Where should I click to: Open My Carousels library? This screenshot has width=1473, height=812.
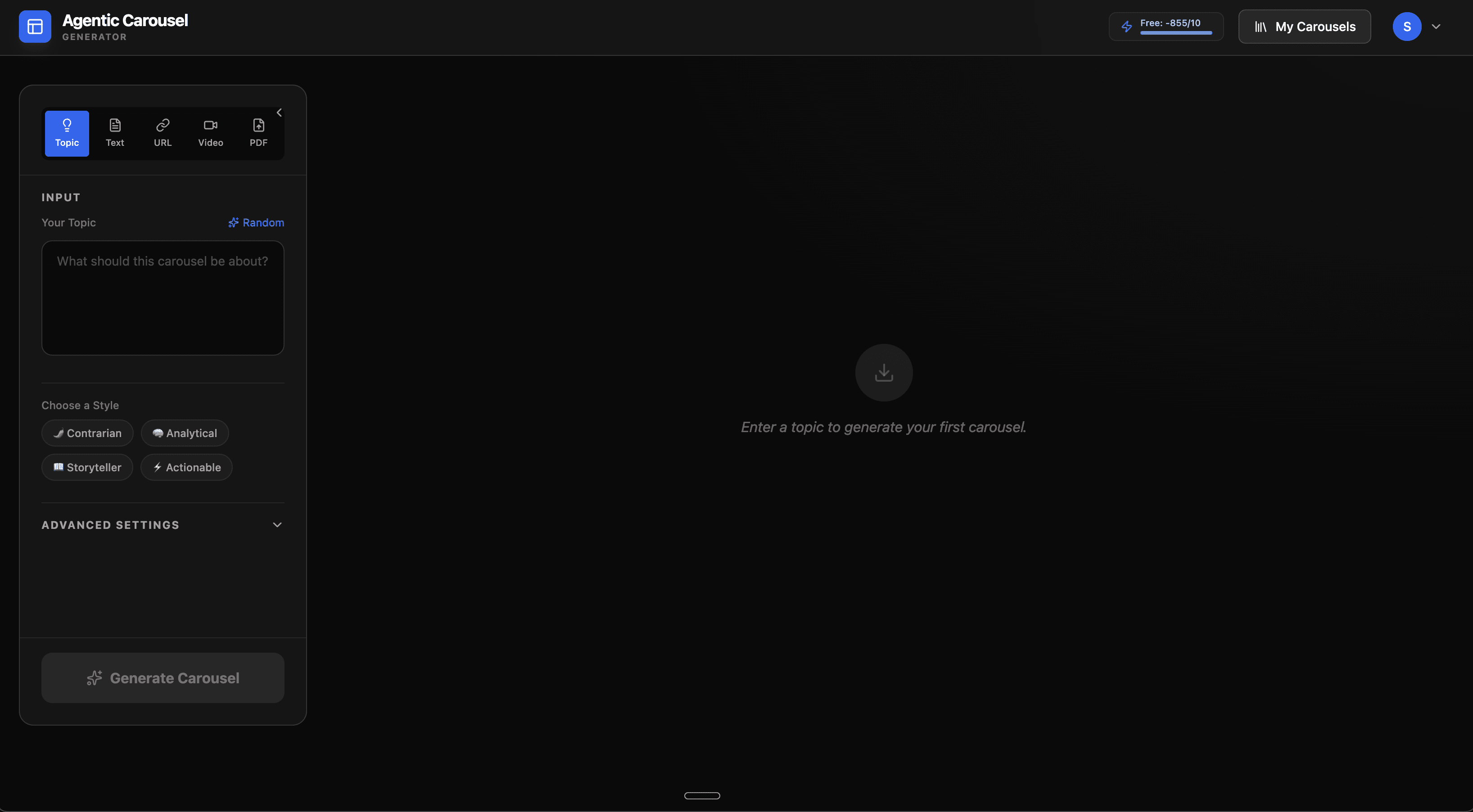click(x=1304, y=26)
